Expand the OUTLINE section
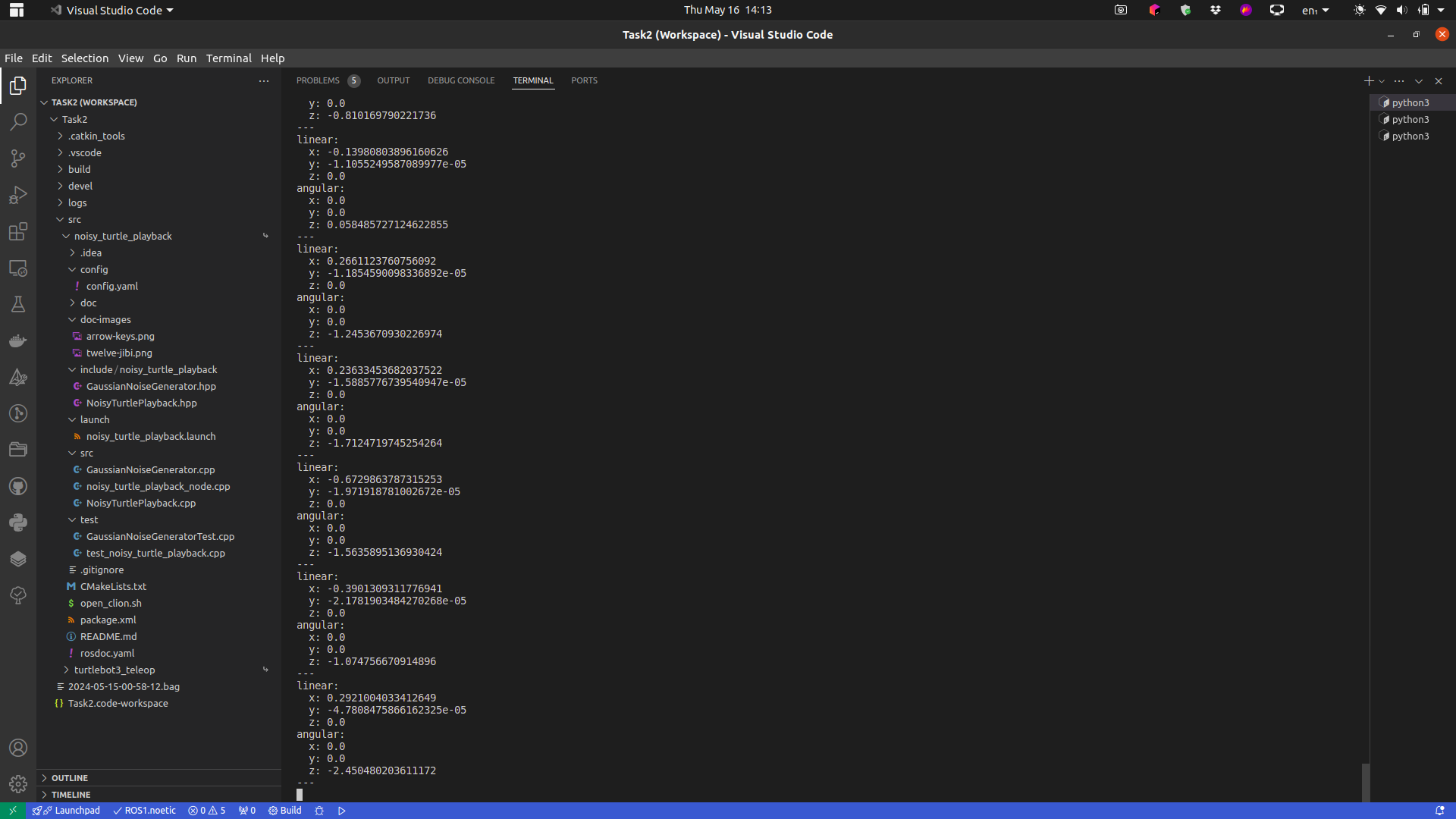Viewport: 1456px width, 819px height. tap(69, 778)
